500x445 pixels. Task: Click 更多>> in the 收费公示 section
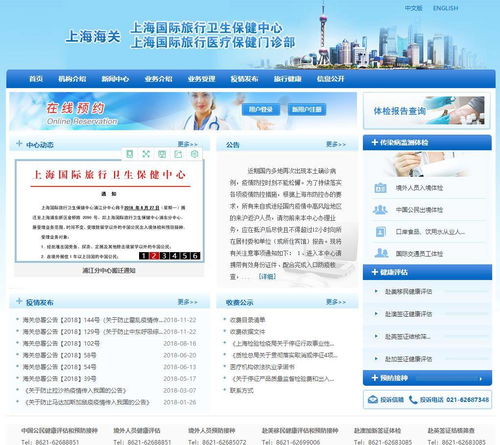click(x=336, y=302)
